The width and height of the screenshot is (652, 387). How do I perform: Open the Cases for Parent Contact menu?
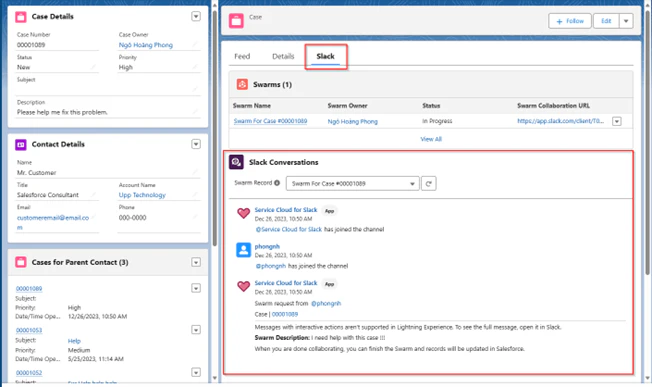tap(196, 262)
